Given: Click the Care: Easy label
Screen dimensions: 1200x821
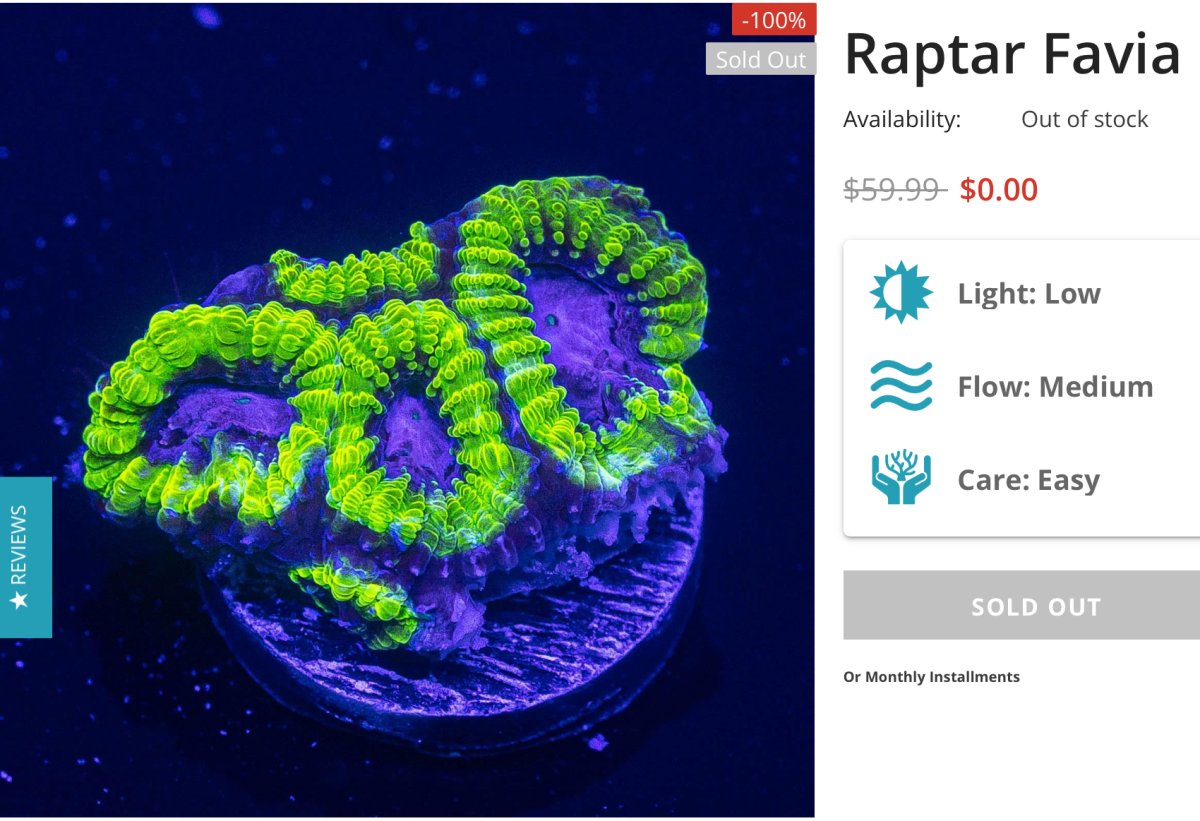Looking at the screenshot, I should 1028,480.
